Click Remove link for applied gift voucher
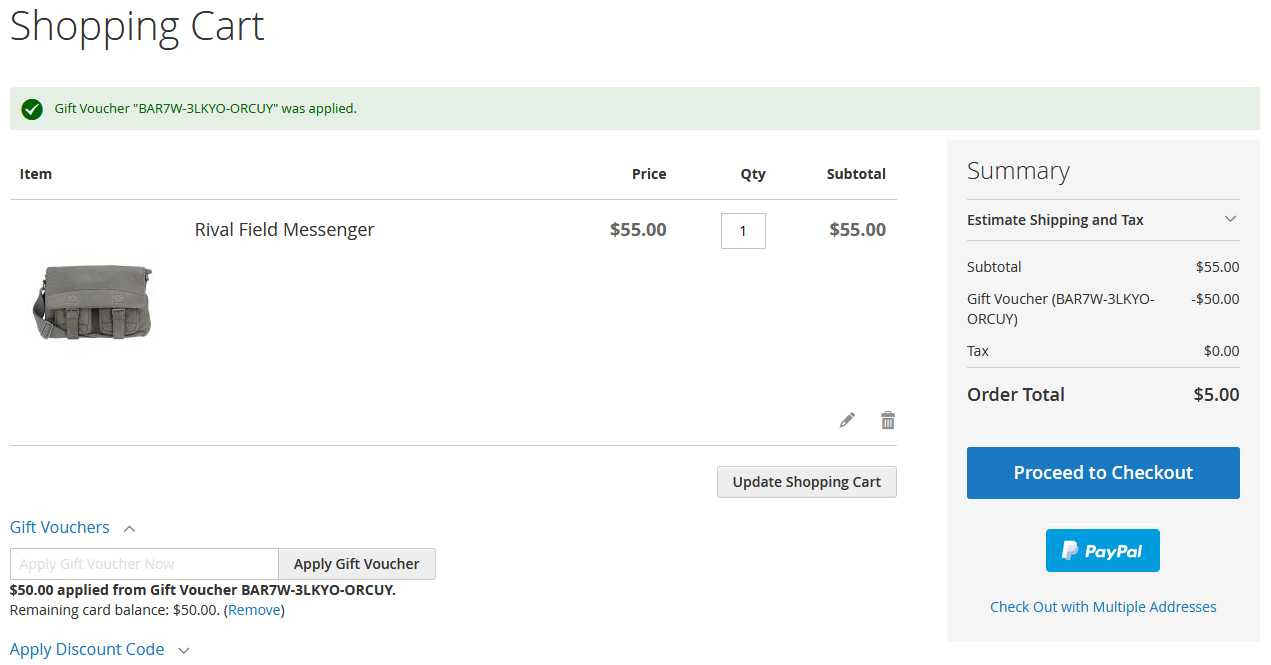Screen dimensions: 1271x665 pos(254,610)
